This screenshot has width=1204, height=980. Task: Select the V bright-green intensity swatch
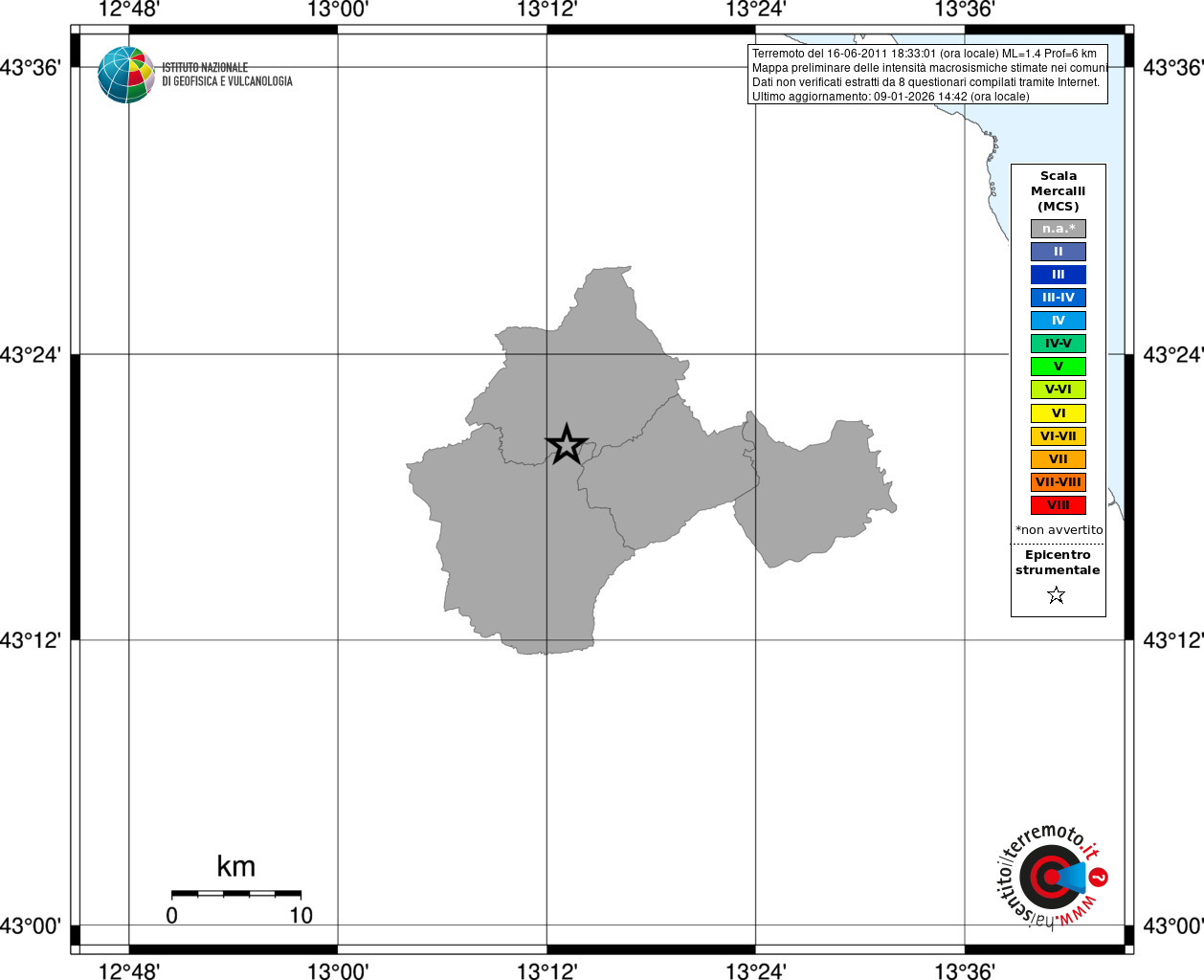tap(1059, 367)
